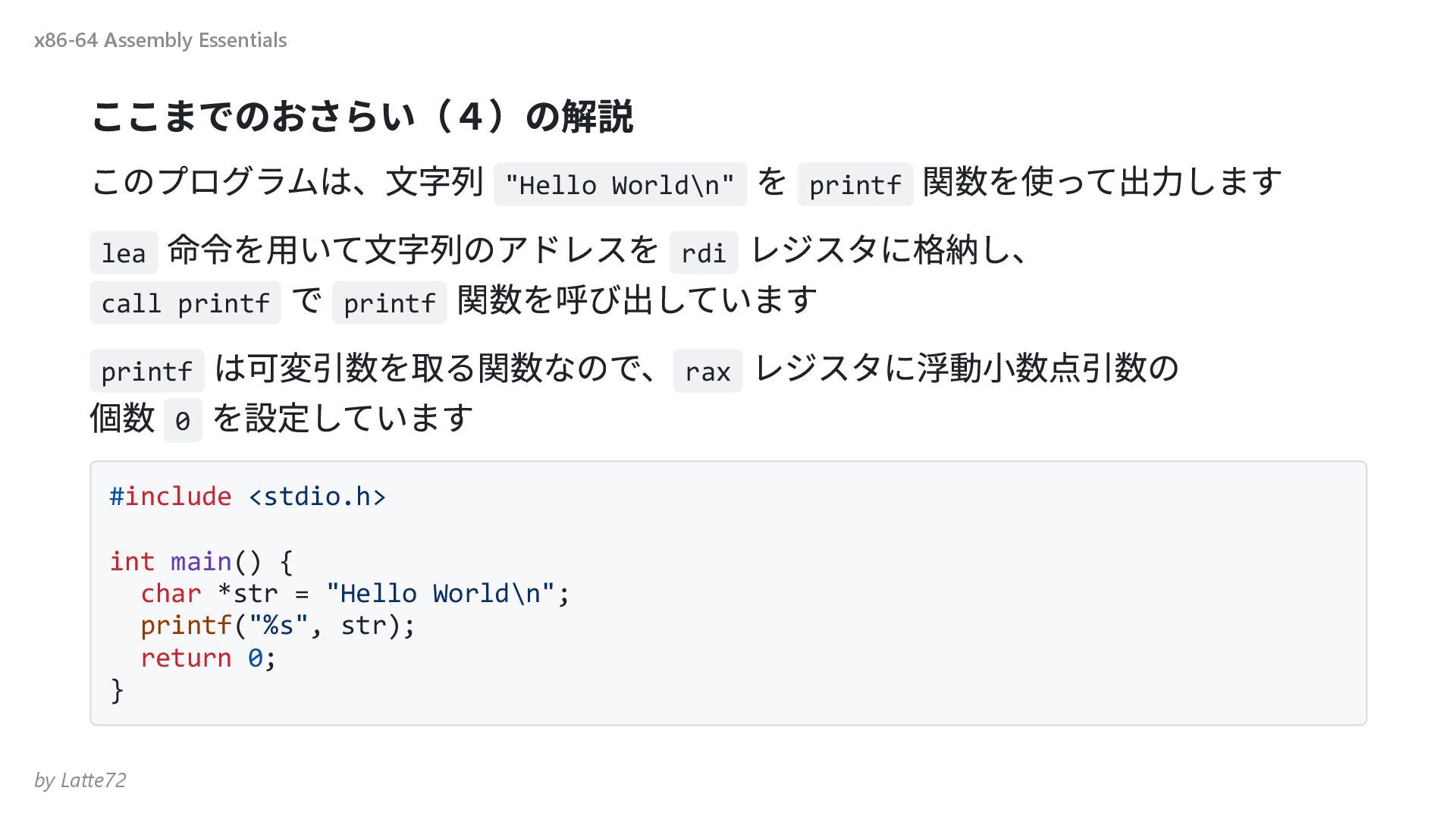Click the printf chip after call printf で
The height and width of the screenshot is (819, 1456).
coord(390,303)
